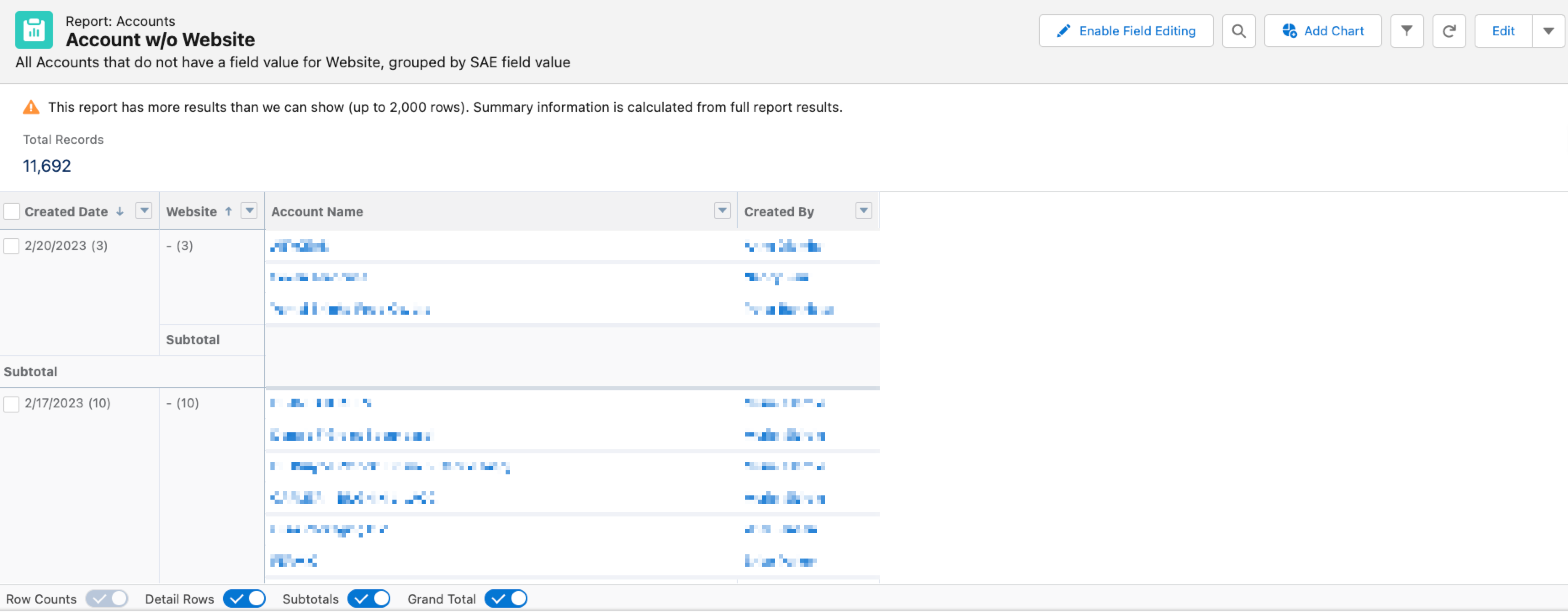The width and height of the screenshot is (1568, 612).
Task: Expand the Account Name column dropdown
Action: (722, 211)
